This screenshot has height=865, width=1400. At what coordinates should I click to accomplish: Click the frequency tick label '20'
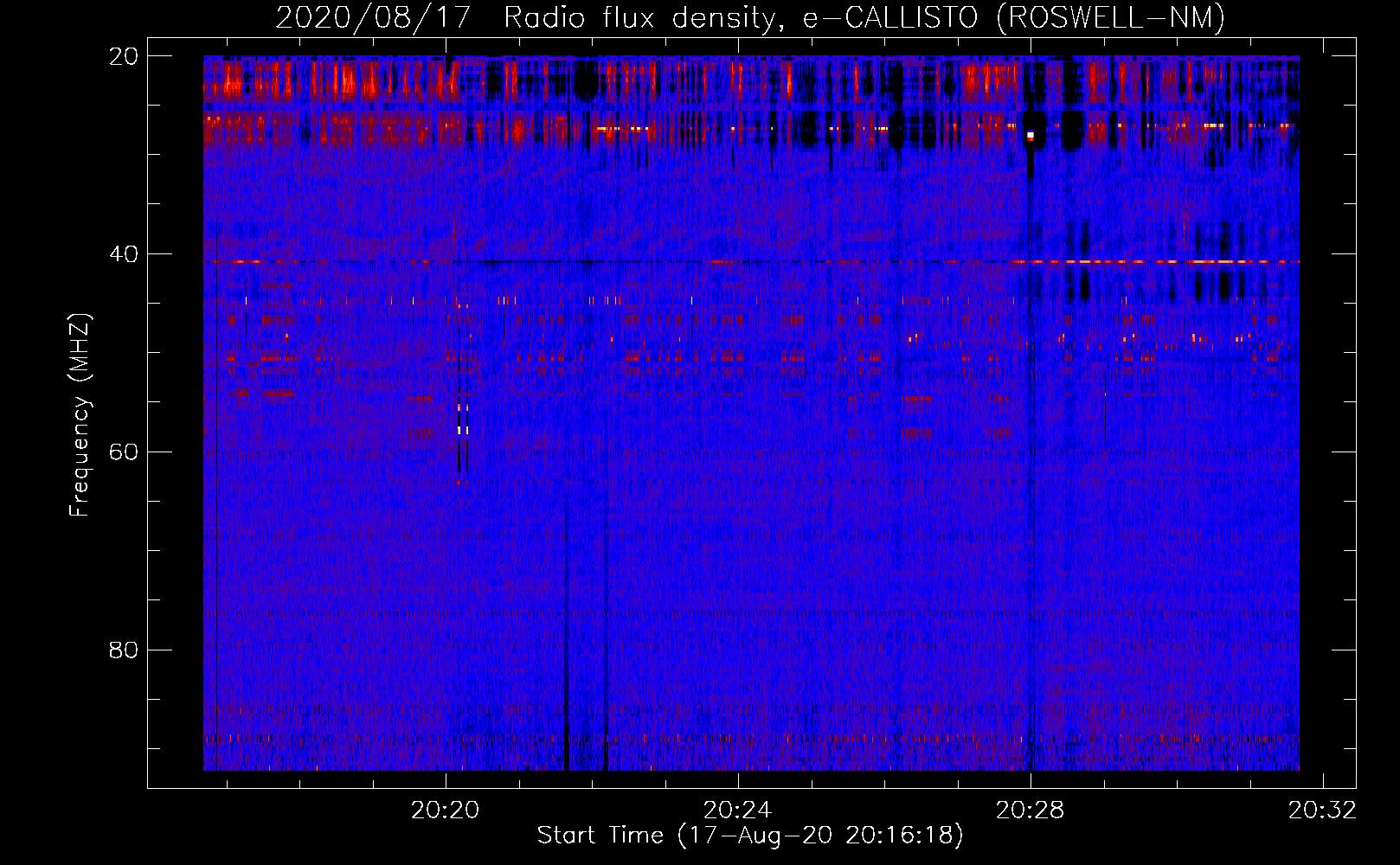(x=124, y=56)
